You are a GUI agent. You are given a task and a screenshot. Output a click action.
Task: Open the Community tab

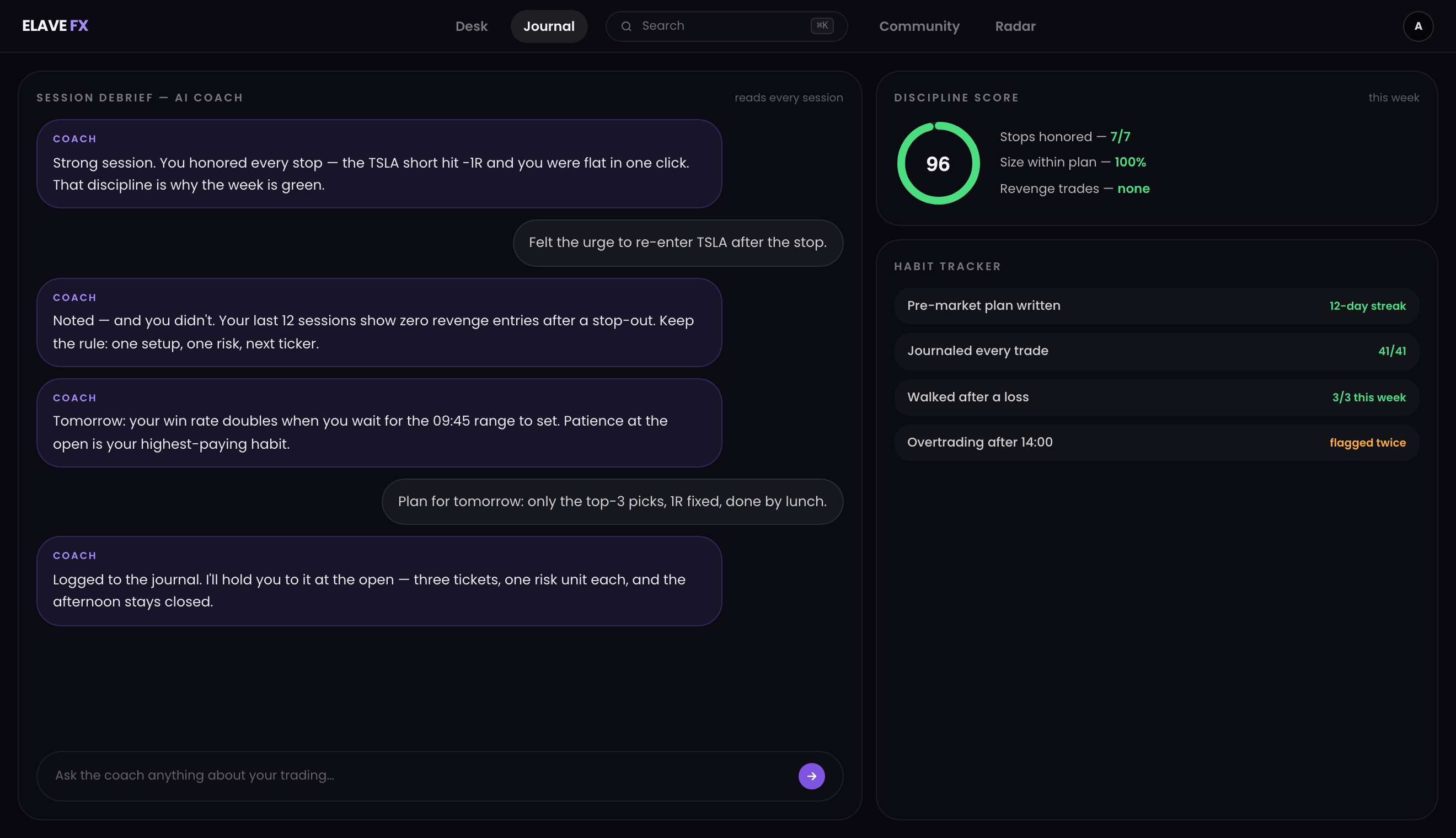pyautogui.click(x=919, y=26)
